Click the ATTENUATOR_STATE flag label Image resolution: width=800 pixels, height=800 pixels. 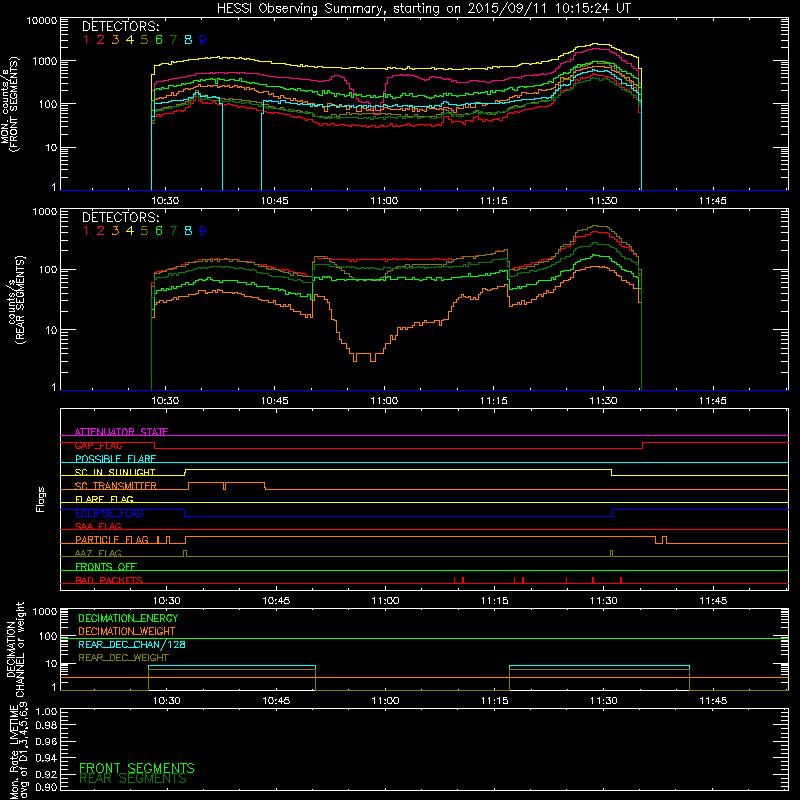coord(121,432)
